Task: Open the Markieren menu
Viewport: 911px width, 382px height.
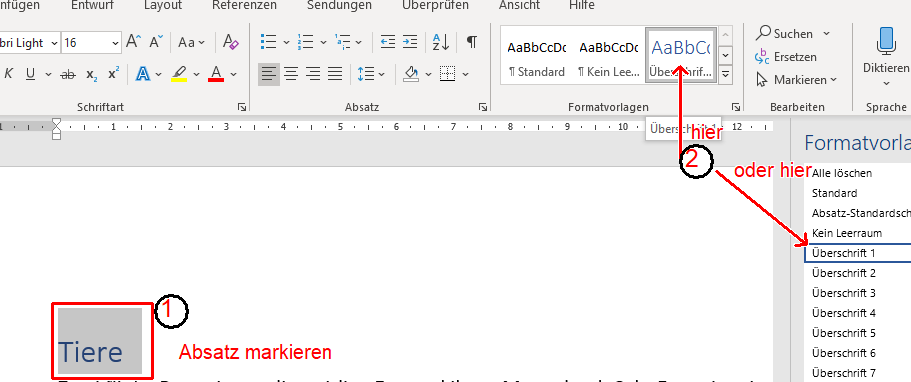Action: 797,80
